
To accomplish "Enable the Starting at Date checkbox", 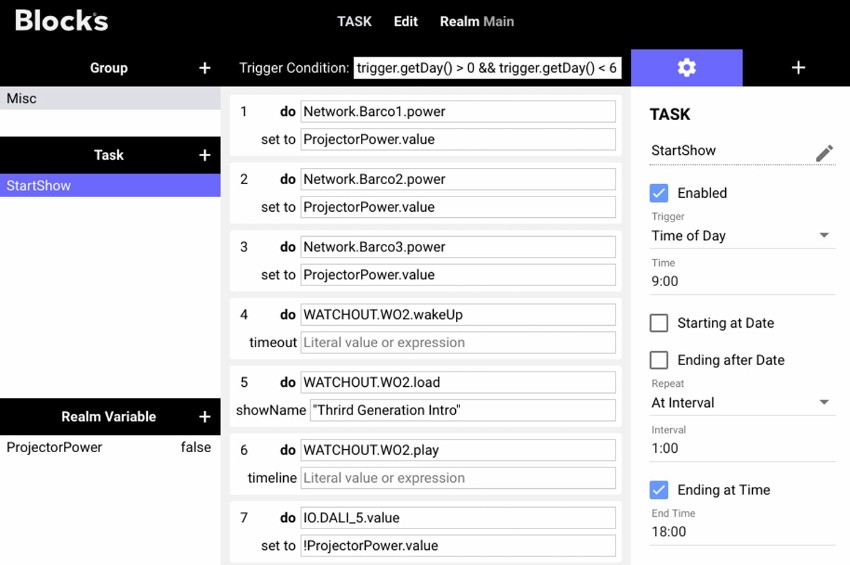I will click(x=659, y=323).
